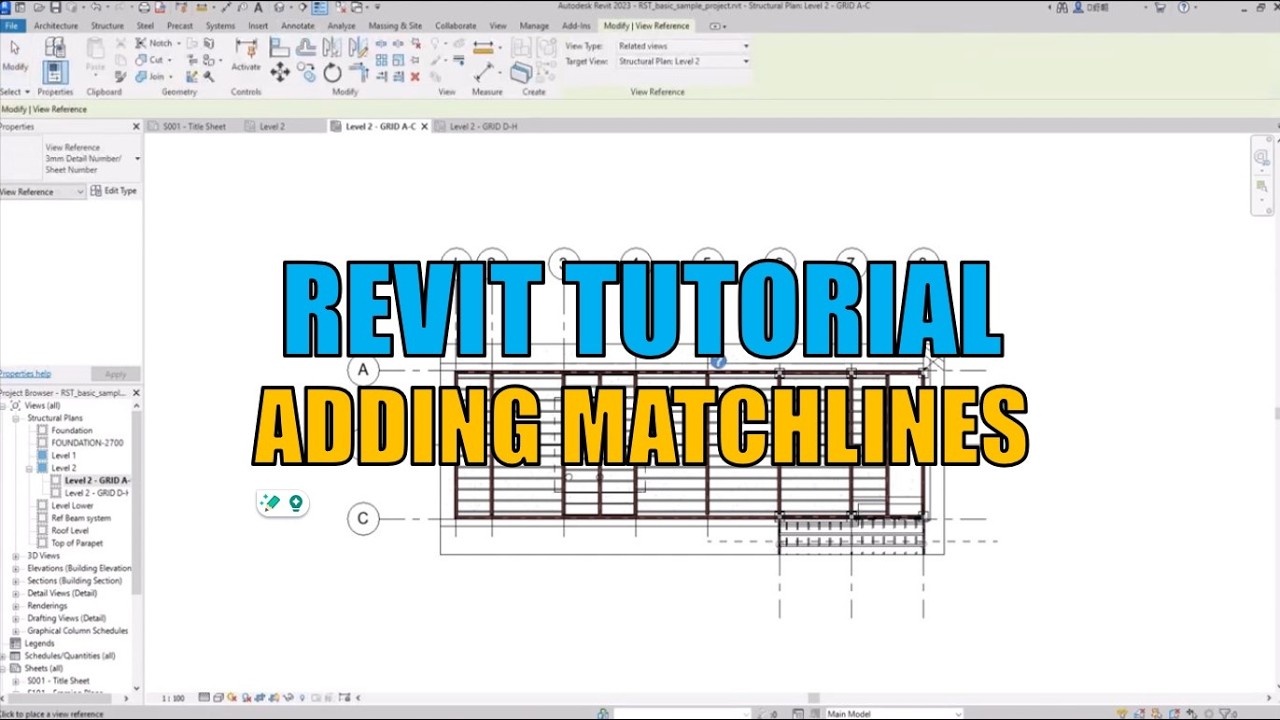The image size is (1280, 720).
Task: Click the Apply button in Properties
Action: 116,374
